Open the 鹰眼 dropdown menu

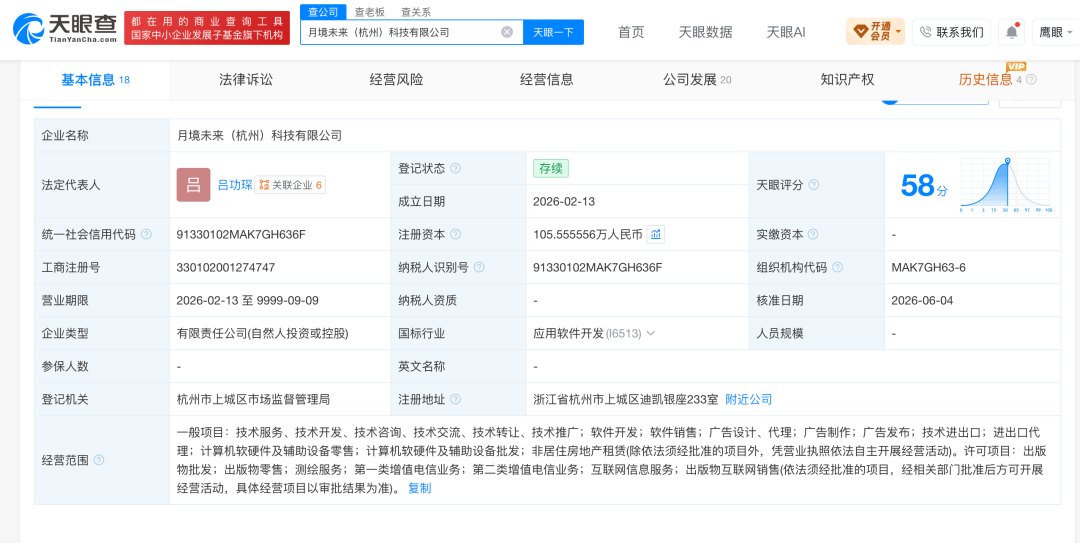[1056, 32]
